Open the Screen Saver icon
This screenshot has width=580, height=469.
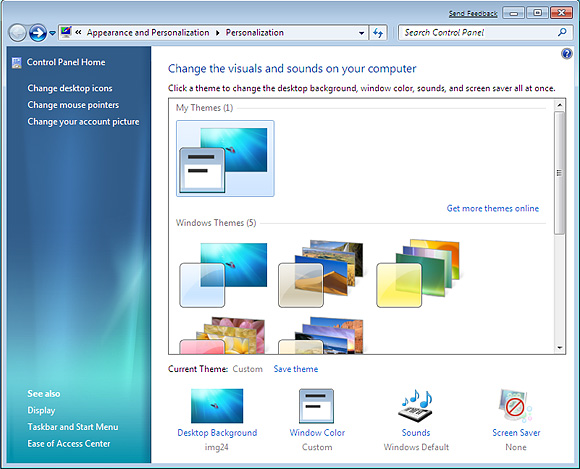tap(515, 406)
